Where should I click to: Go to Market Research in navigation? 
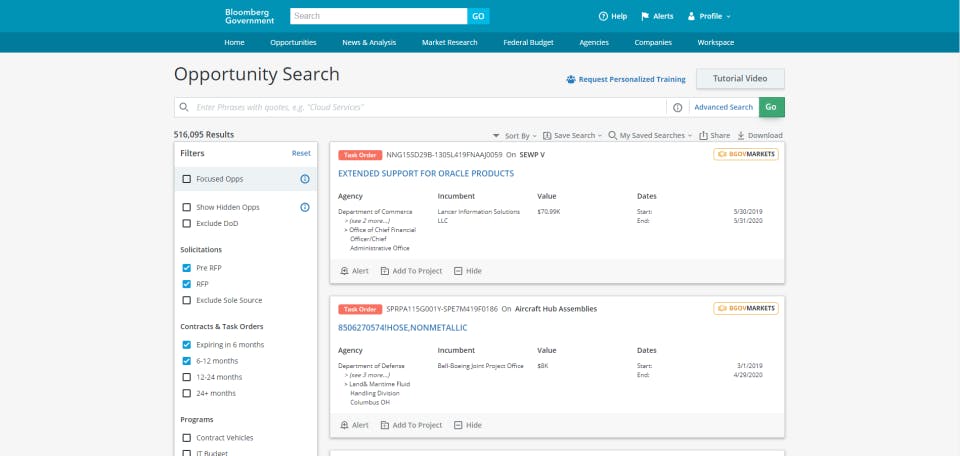(x=449, y=42)
